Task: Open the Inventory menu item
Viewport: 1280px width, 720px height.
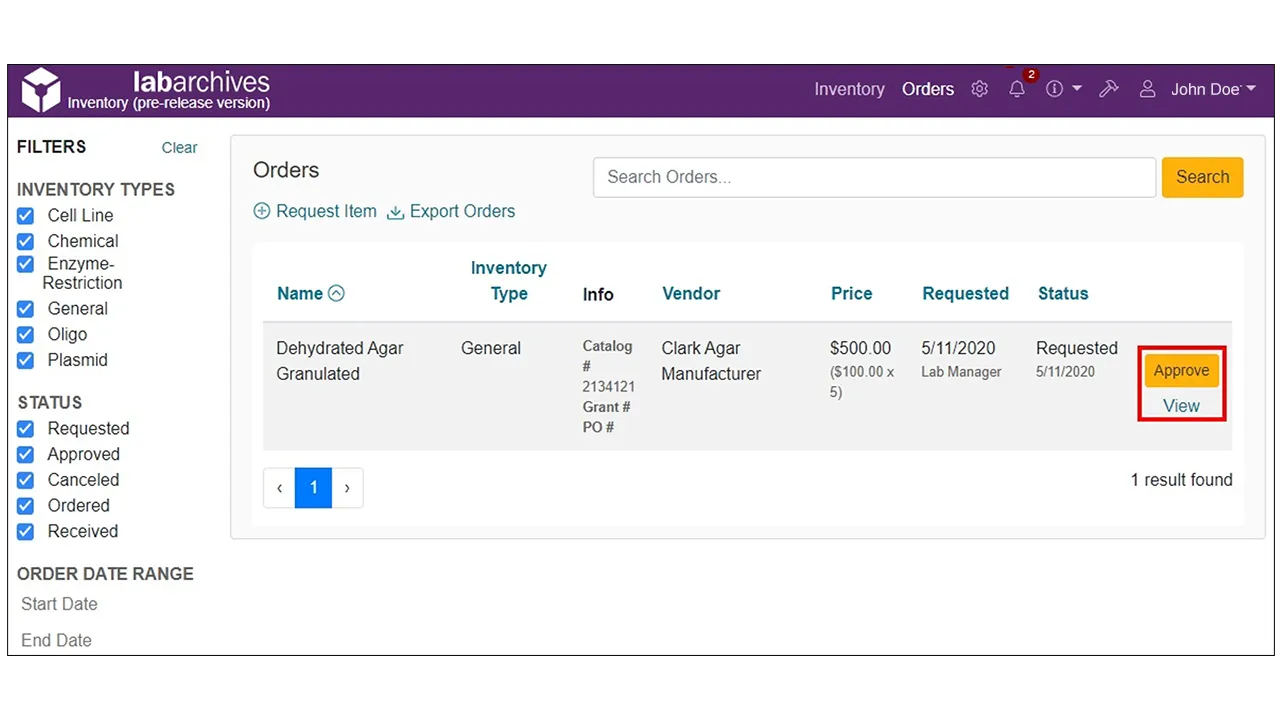Action: 849,89
